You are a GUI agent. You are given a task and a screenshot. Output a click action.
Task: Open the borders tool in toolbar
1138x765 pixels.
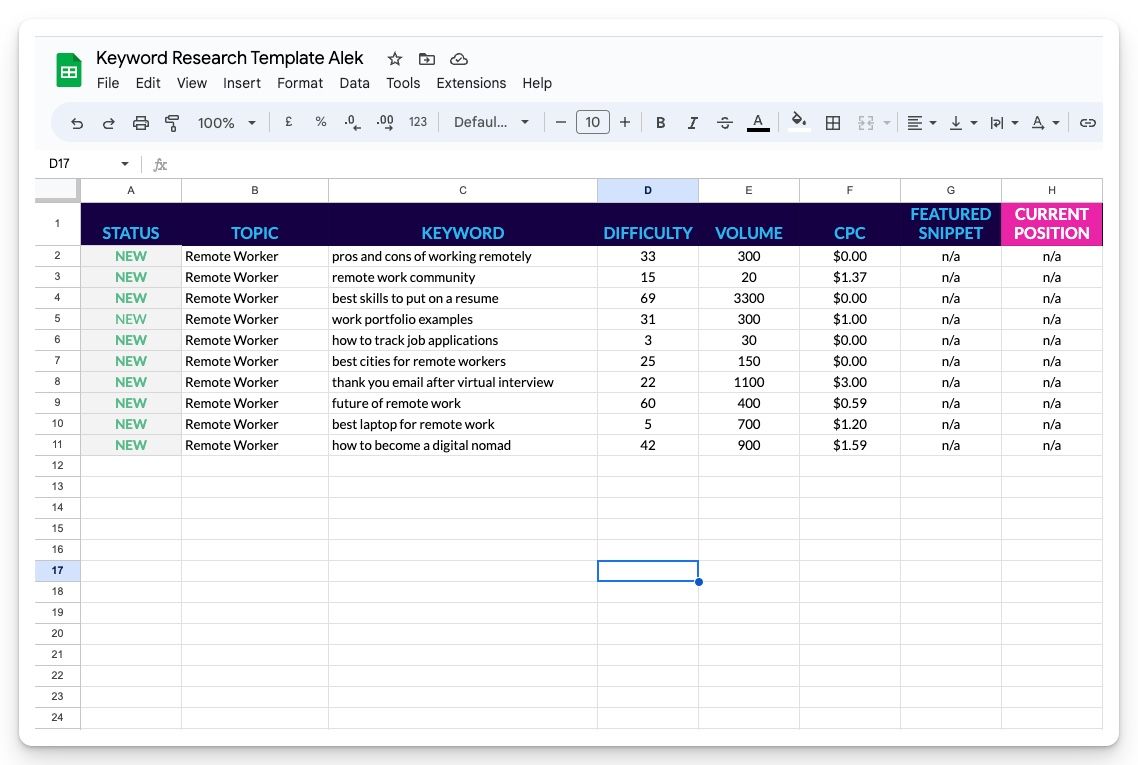pyautogui.click(x=833, y=123)
